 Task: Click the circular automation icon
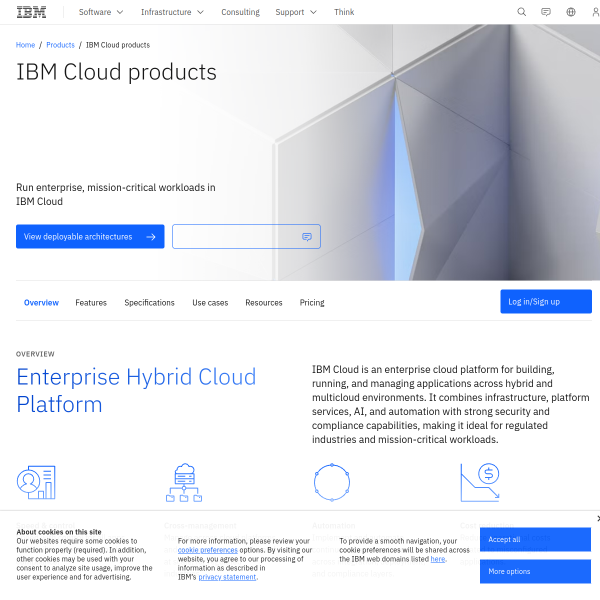[x=332, y=482]
